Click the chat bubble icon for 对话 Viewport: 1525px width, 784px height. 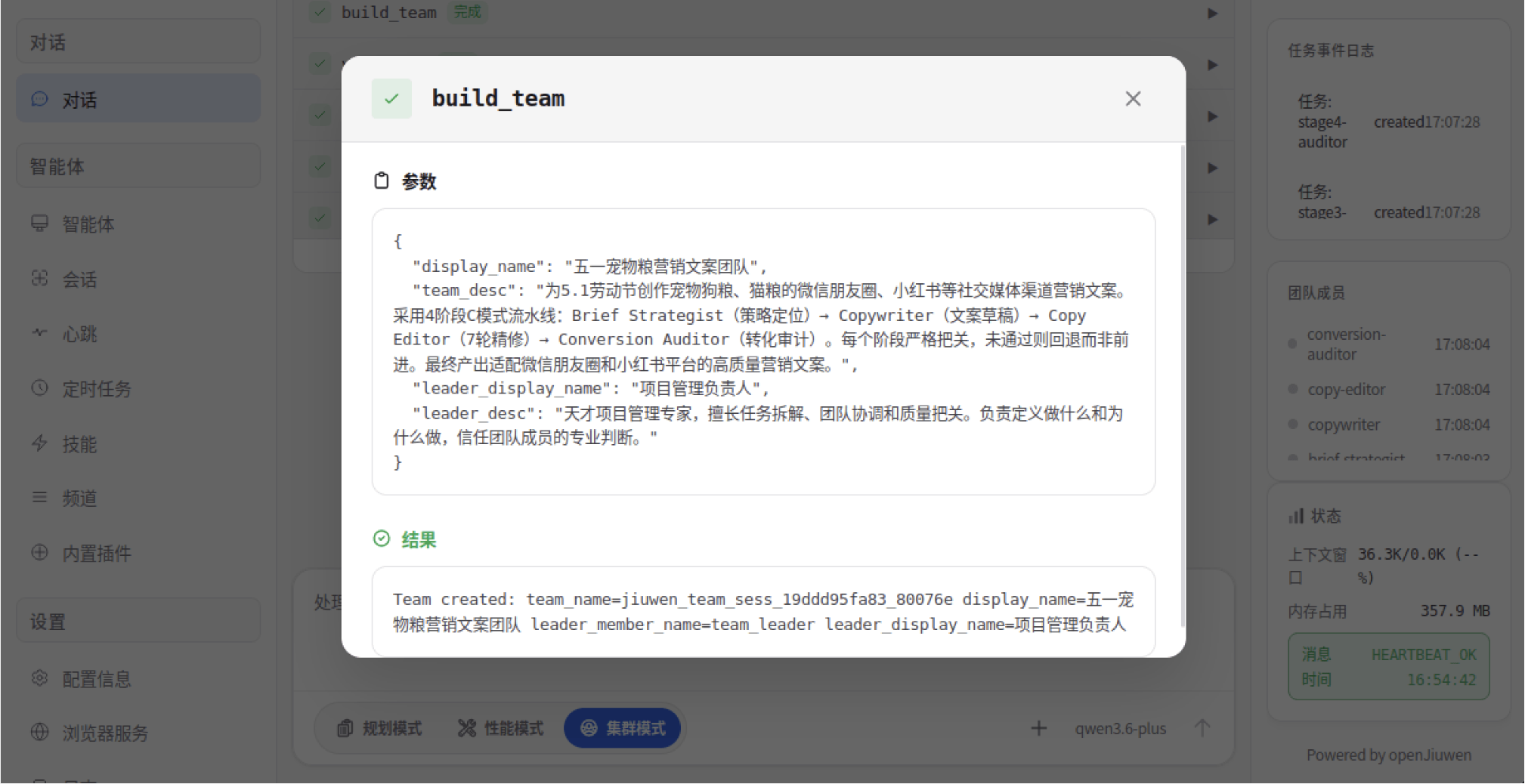point(39,99)
